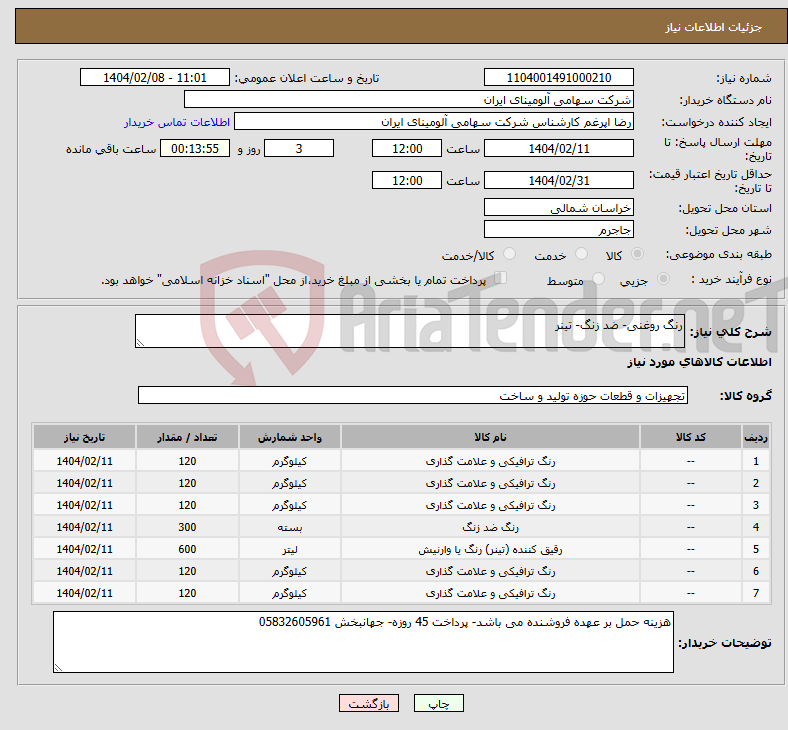
Task: Click the remaining days field showing 3
Action: [299, 149]
